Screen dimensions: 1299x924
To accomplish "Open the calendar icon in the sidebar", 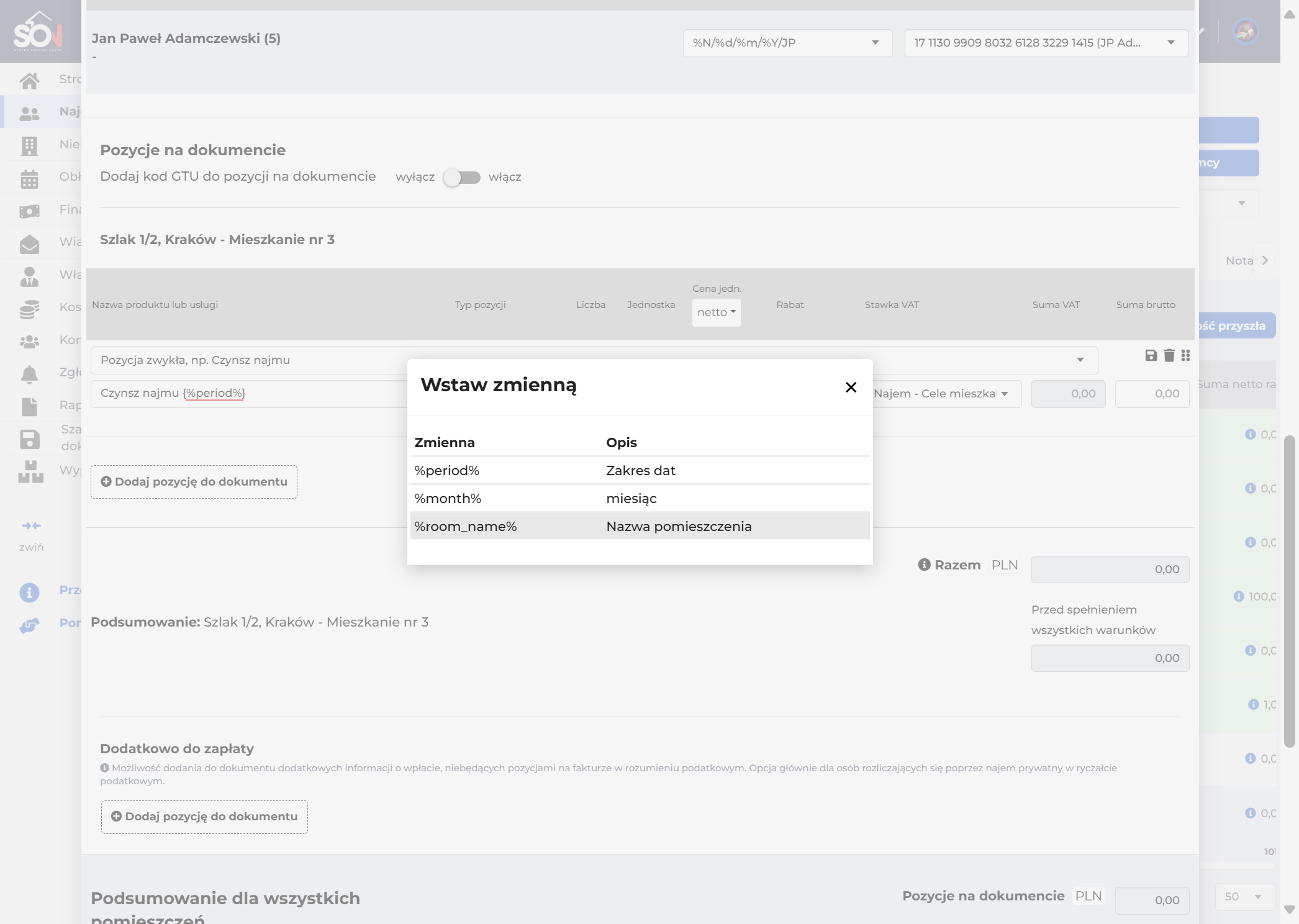I will click(x=29, y=179).
